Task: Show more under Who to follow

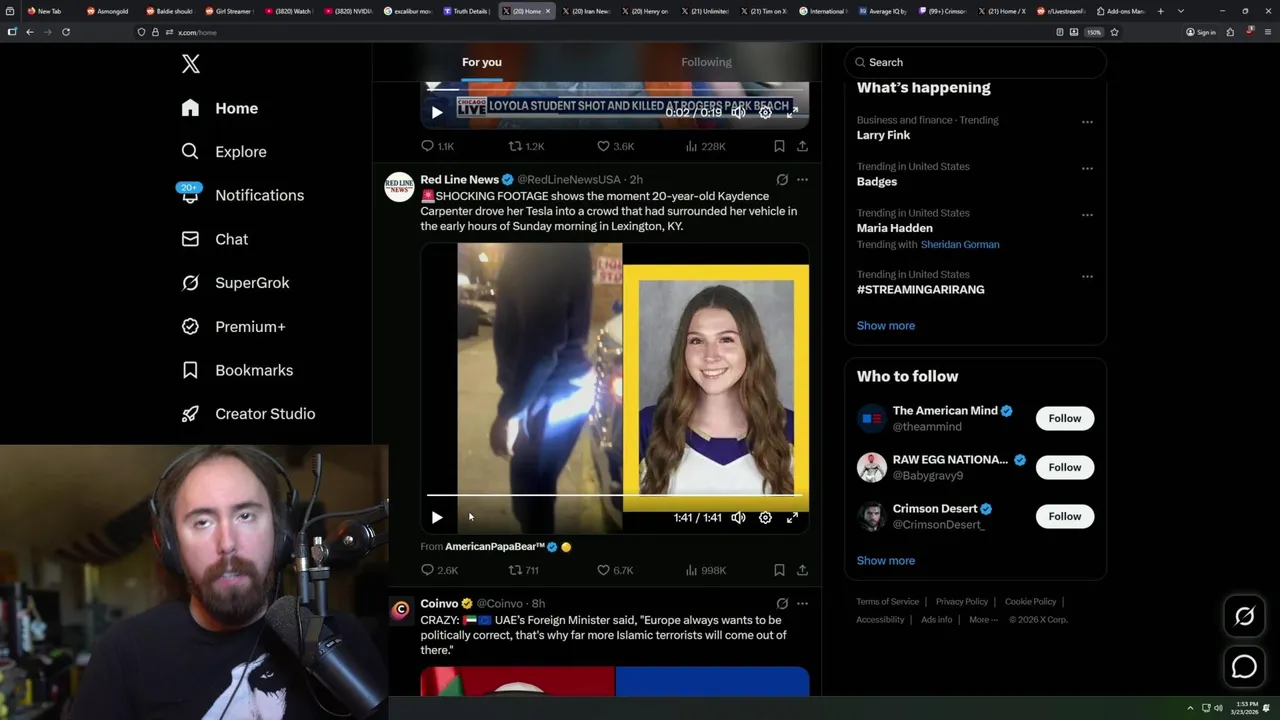Action: (886, 561)
